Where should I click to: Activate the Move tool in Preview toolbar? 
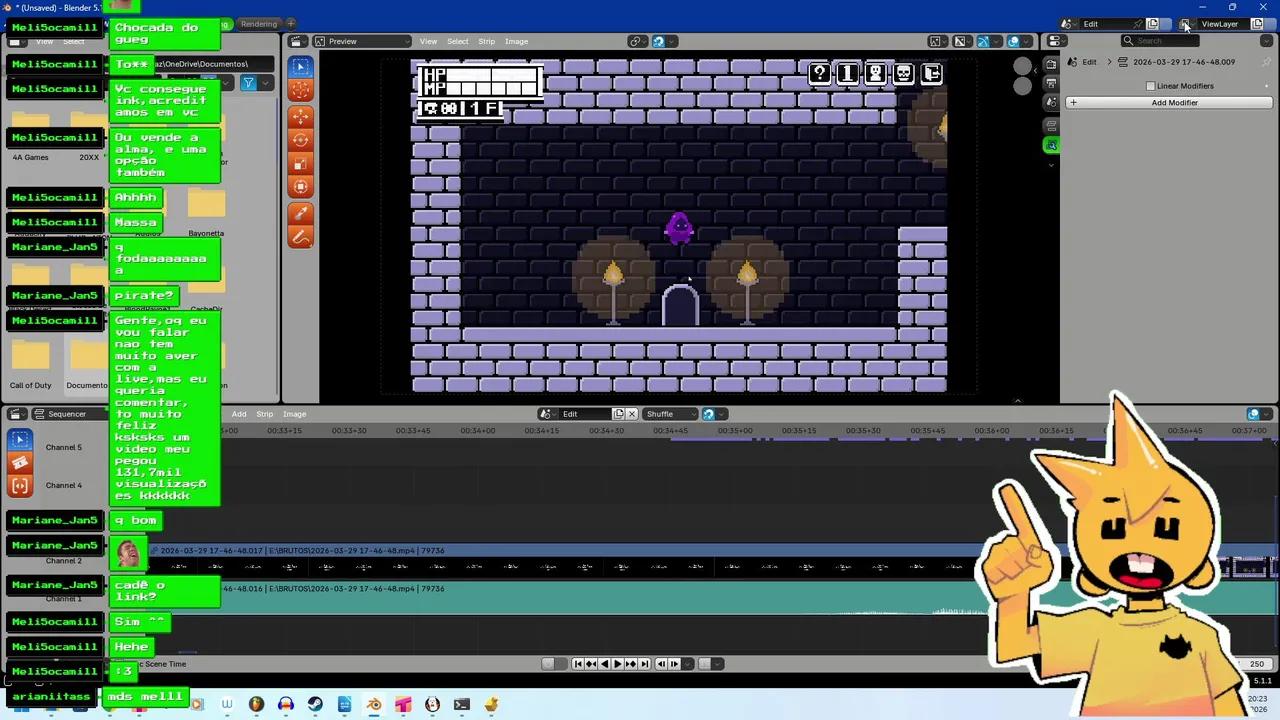(300, 116)
